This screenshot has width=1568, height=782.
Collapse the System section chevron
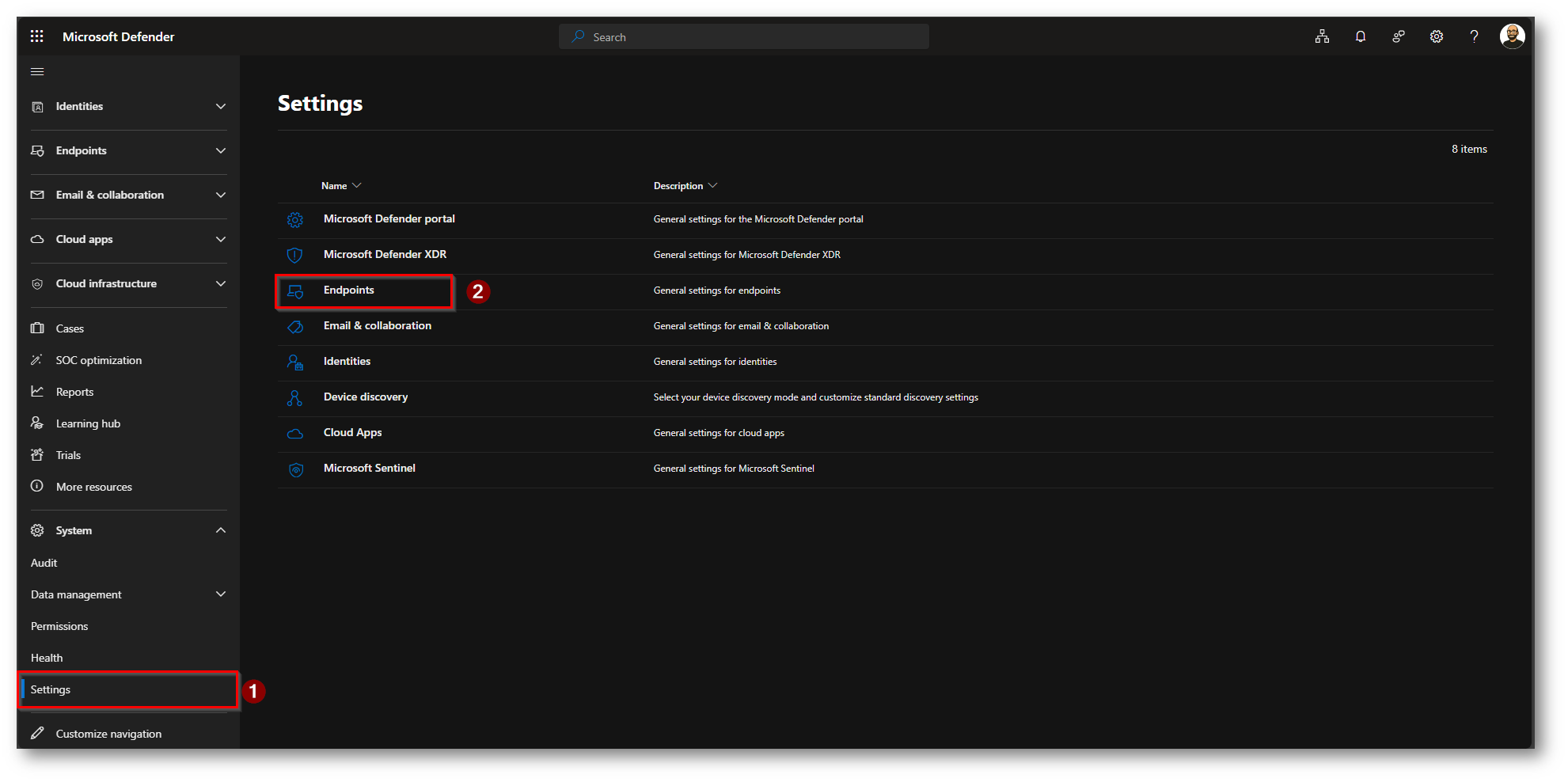[x=221, y=530]
